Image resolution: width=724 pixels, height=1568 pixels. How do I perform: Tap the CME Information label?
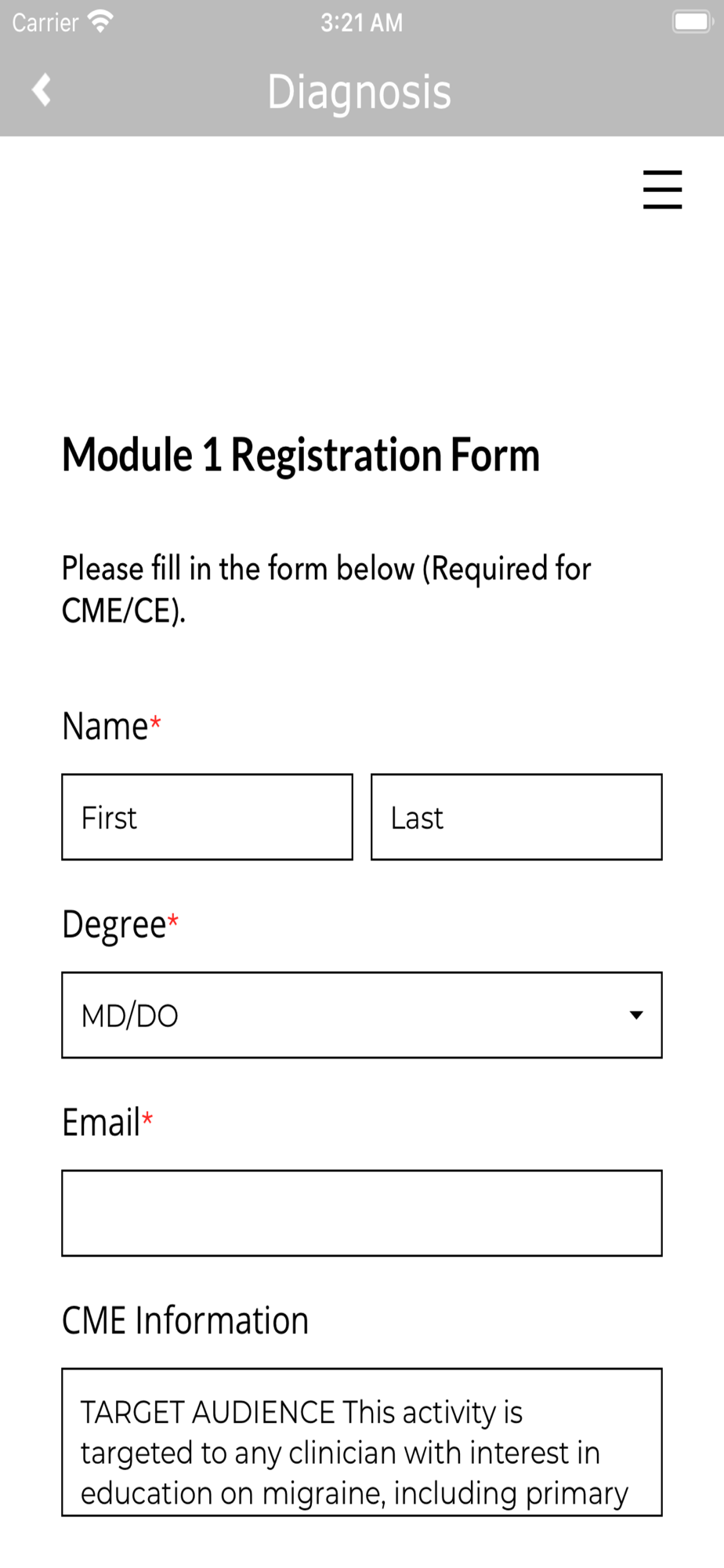[x=185, y=1320]
